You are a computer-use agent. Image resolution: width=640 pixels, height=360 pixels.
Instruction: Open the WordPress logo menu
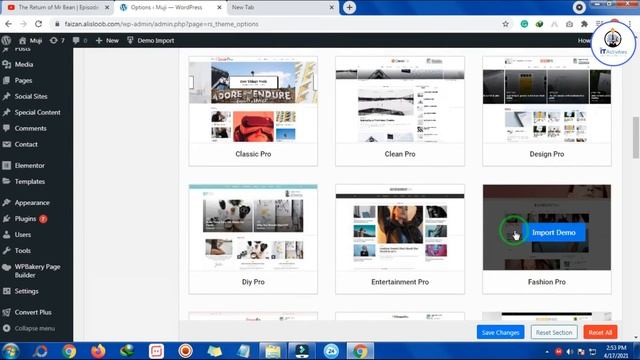click(6, 40)
